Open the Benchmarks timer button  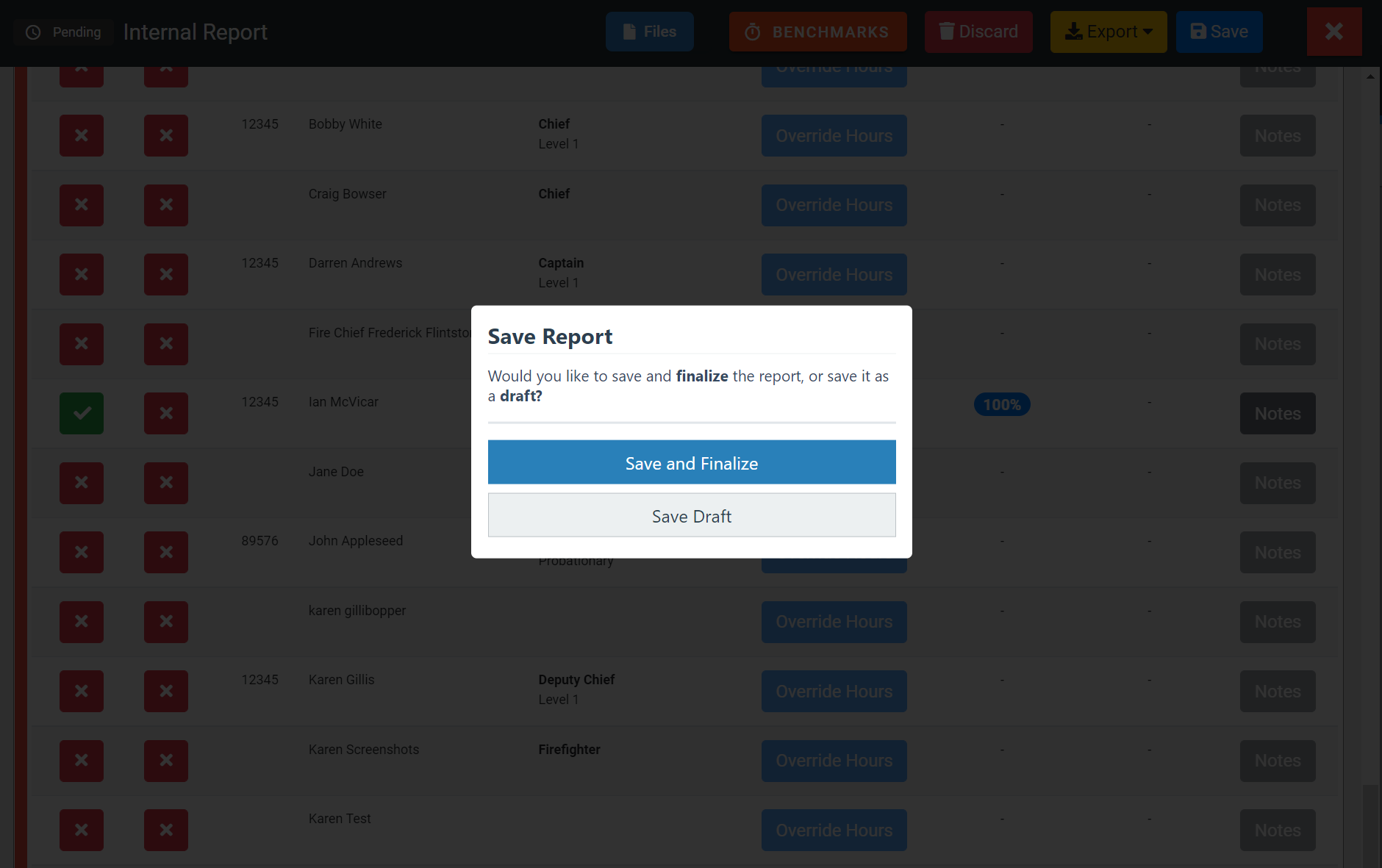click(x=817, y=32)
